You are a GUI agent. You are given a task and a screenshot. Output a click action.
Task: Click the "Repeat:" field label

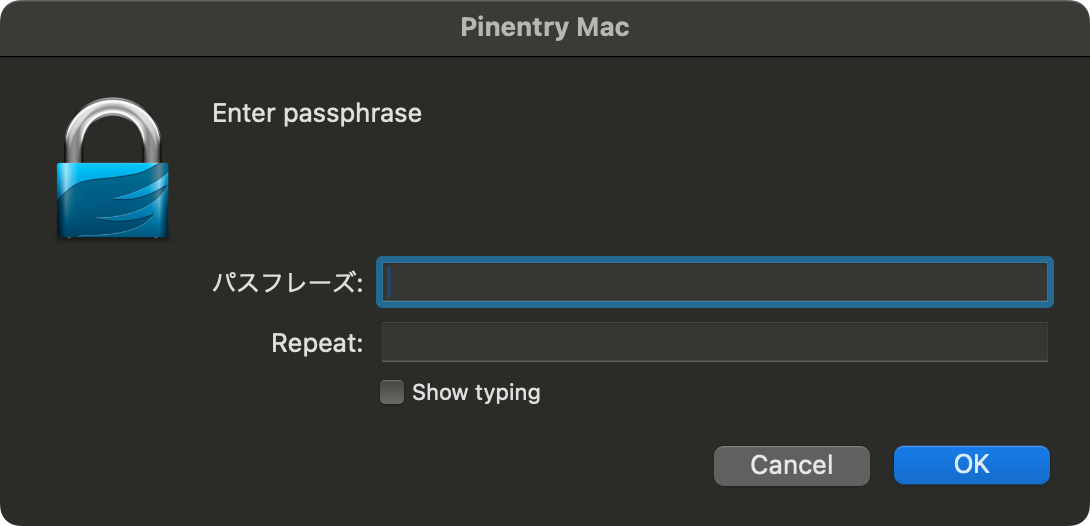click(317, 343)
